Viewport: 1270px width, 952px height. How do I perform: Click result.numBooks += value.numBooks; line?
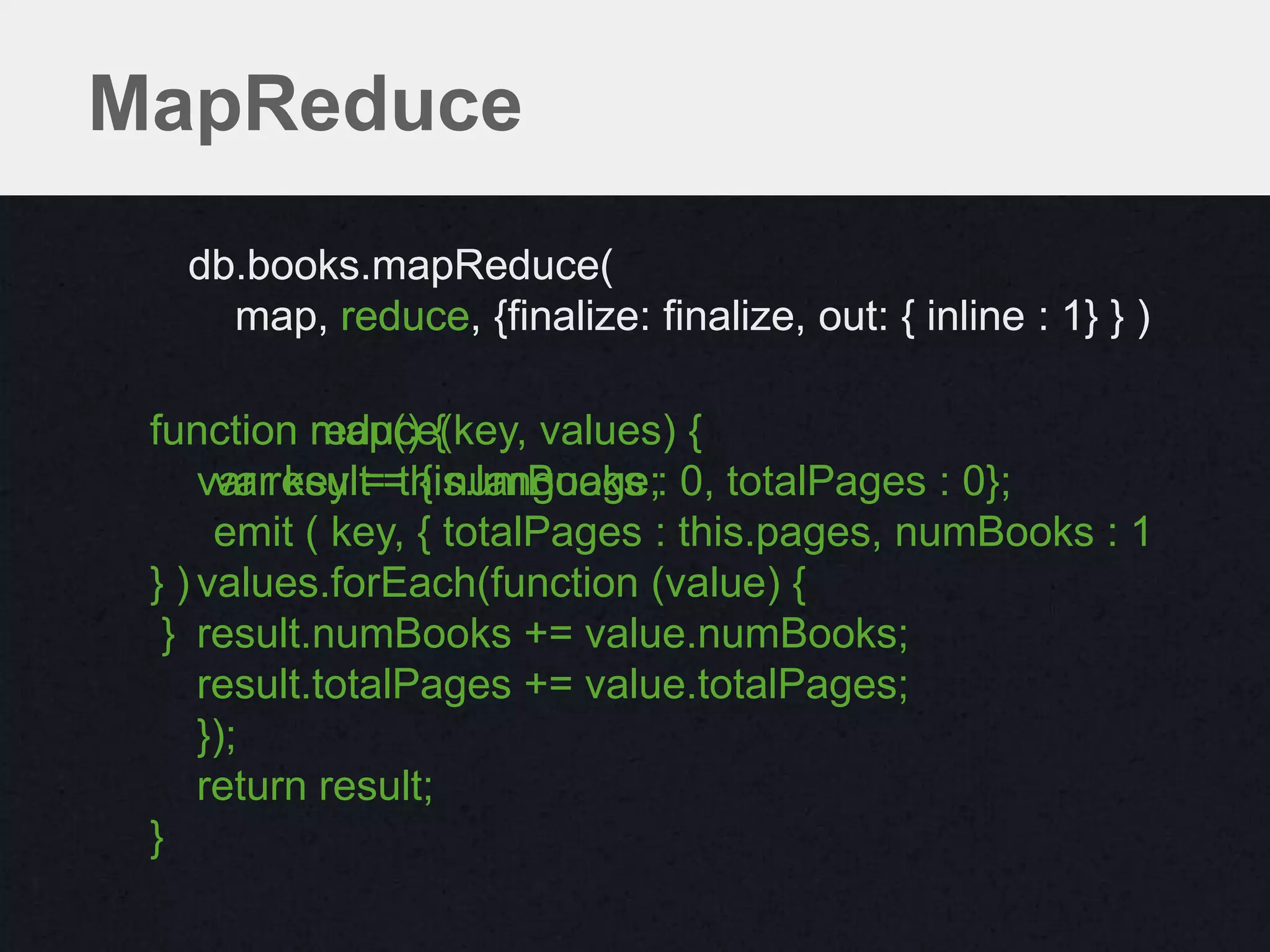552,635
